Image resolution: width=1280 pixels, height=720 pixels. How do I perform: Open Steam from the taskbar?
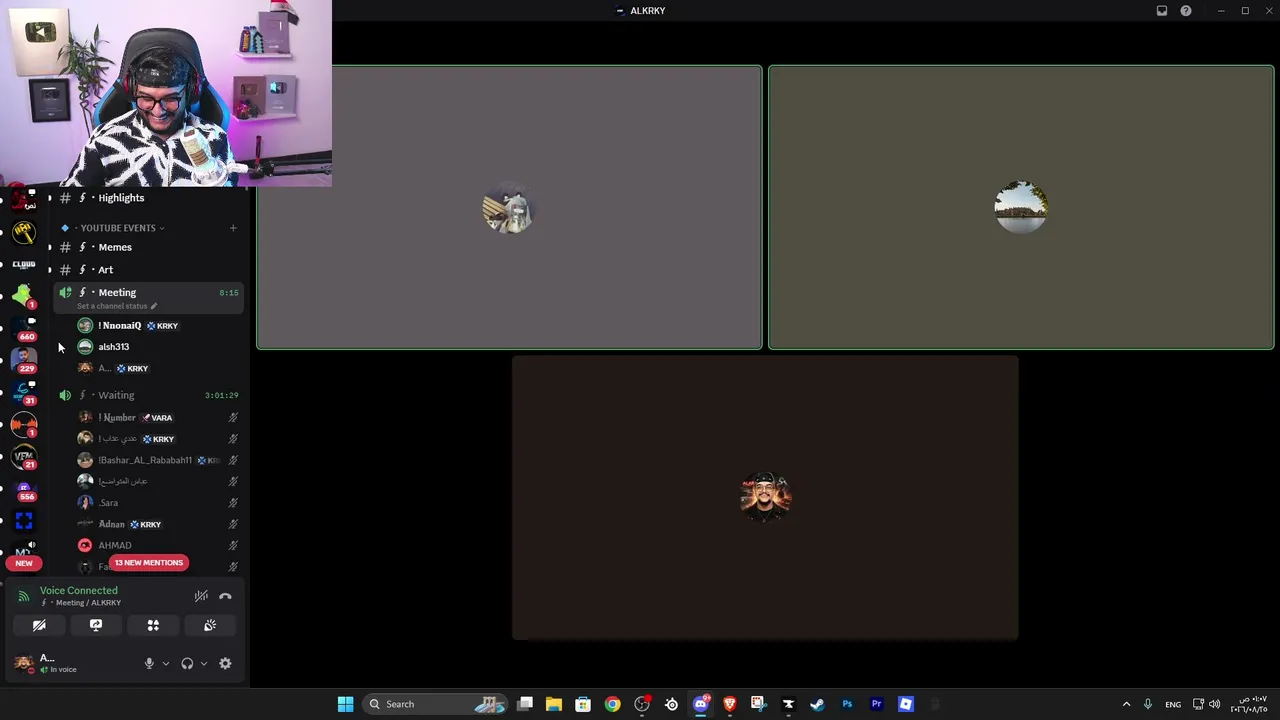coord(817,704)
